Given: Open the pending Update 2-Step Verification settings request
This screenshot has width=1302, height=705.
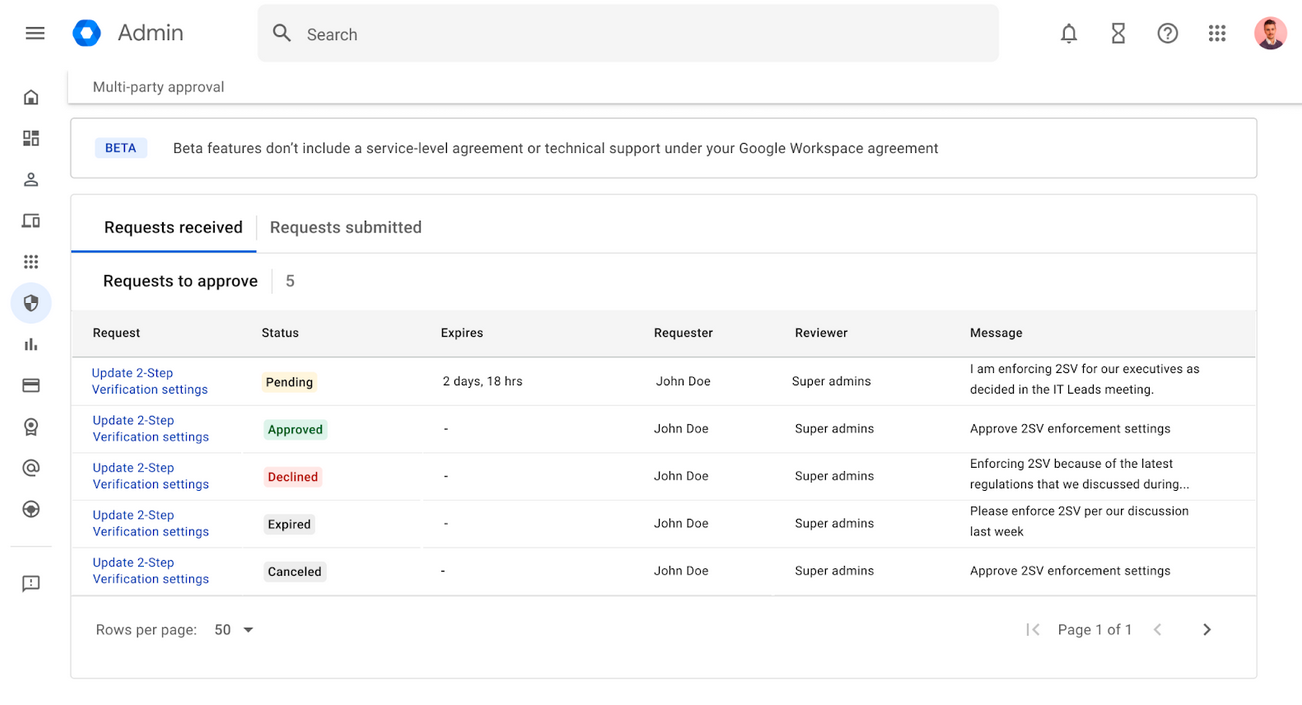Looking at the screenshot, I should (149, 380).
